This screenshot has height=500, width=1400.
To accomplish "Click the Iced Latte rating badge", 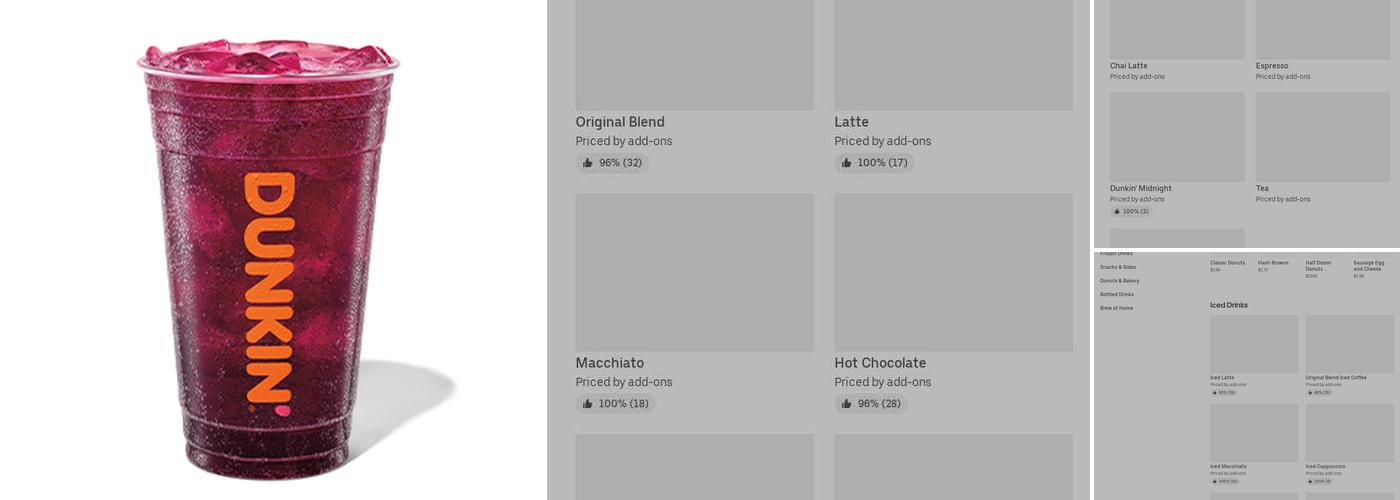I will tap(1224, 392).
